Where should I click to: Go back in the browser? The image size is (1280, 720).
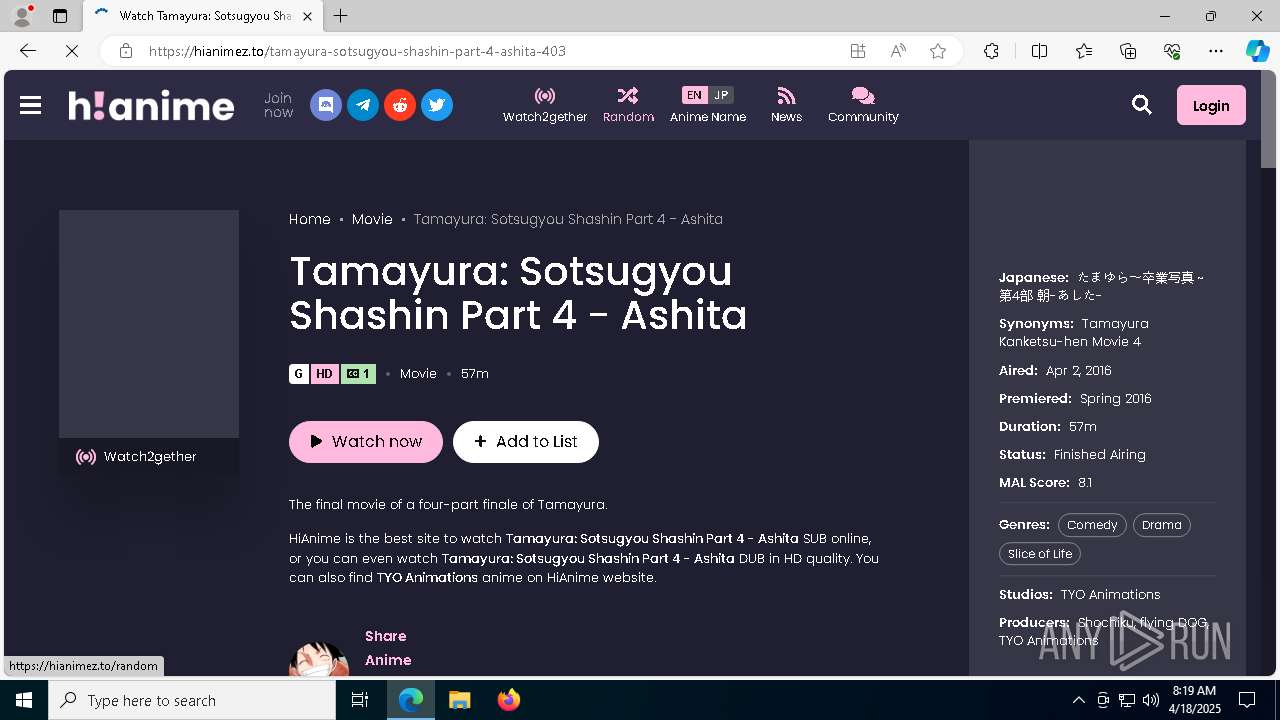click(28, 51)
